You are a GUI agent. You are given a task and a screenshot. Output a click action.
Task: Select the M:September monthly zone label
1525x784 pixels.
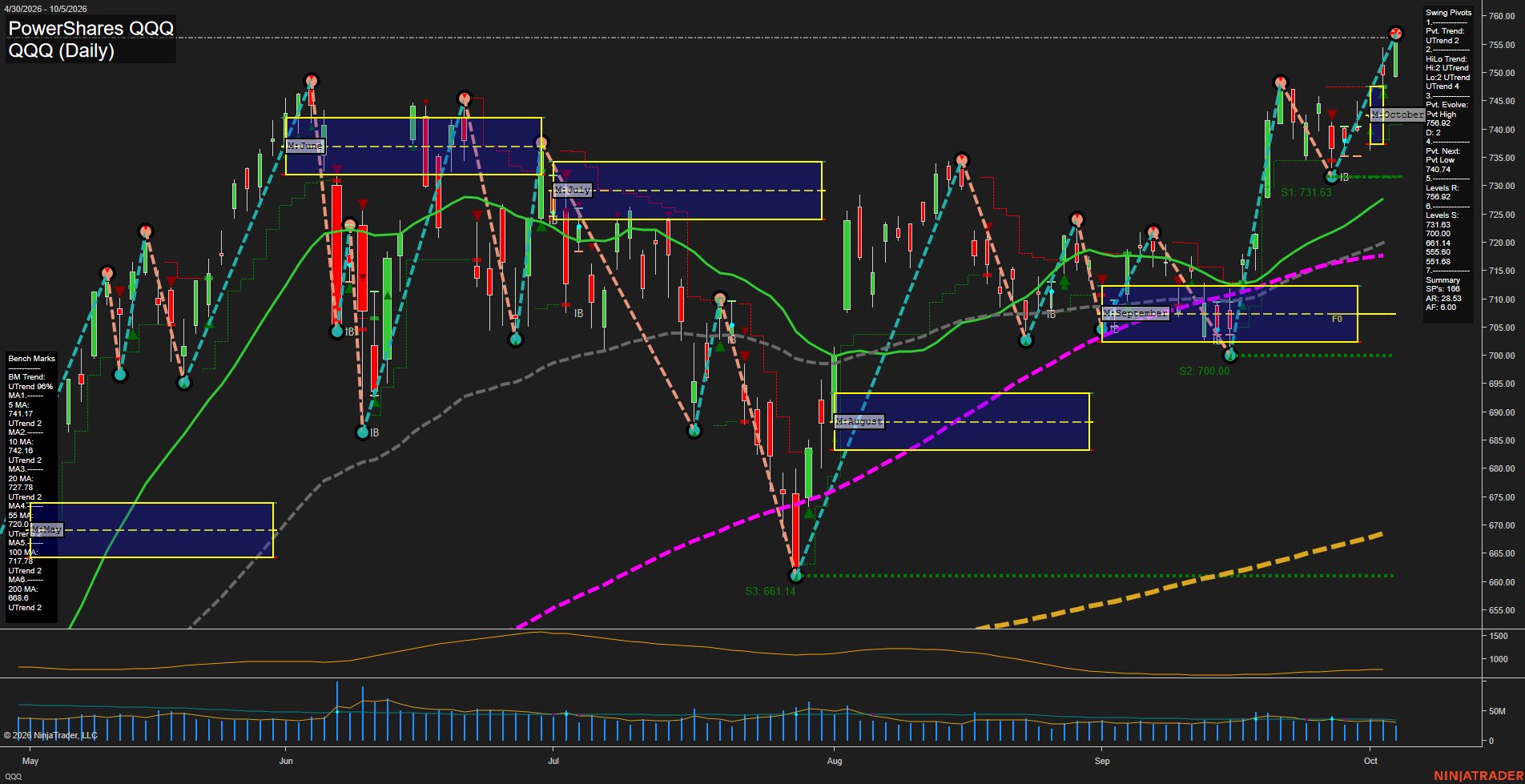(x=1136, y=313)
